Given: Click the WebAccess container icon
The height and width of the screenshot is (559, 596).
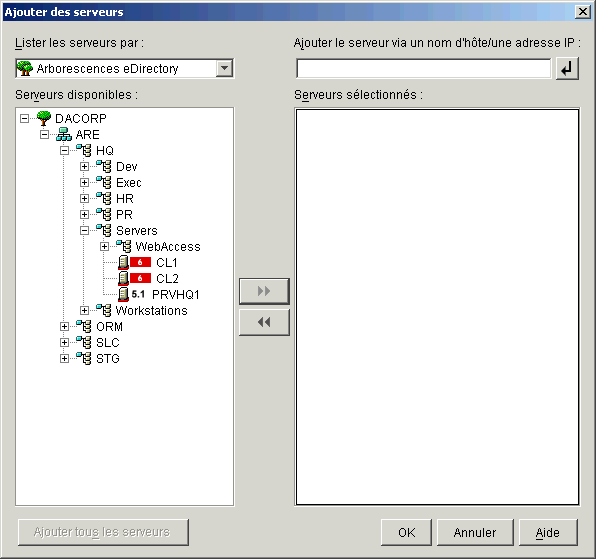Looking at the screenshot, I should [x=124, y=246].
